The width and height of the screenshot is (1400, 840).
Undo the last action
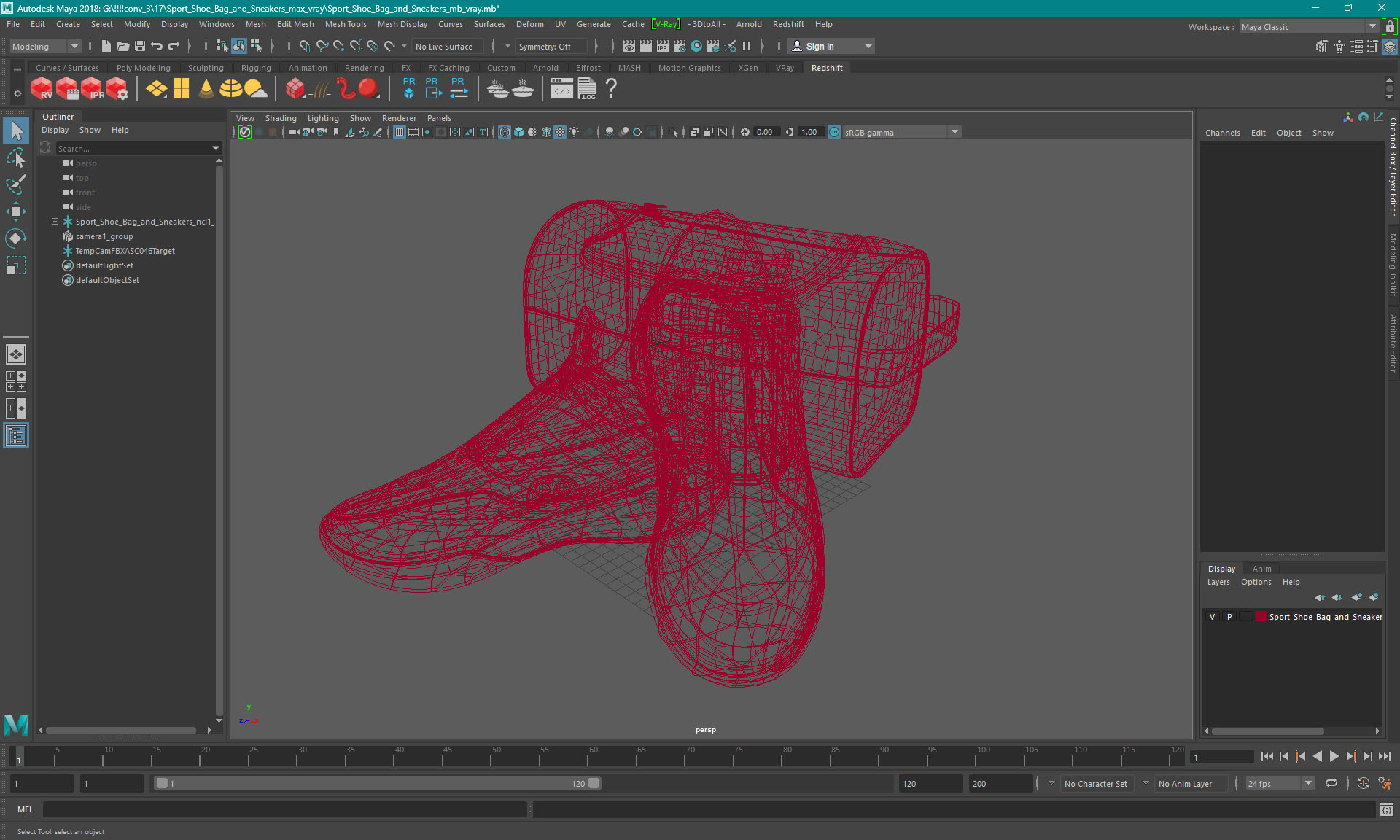point(157,46)
